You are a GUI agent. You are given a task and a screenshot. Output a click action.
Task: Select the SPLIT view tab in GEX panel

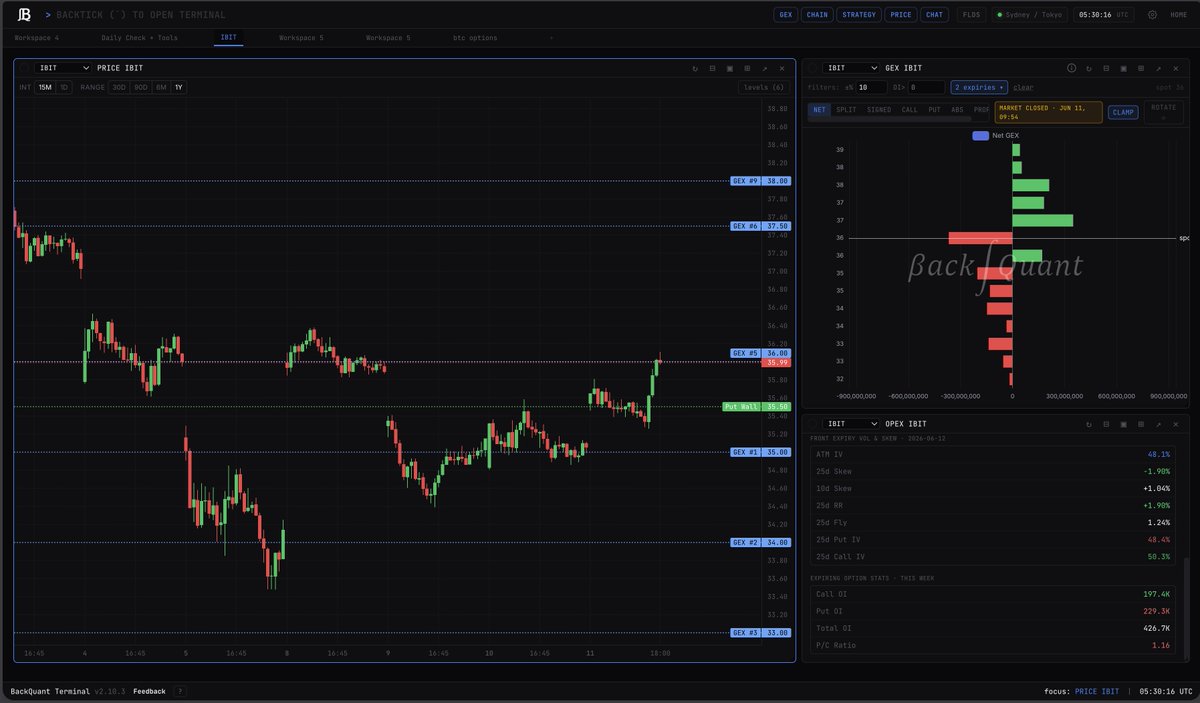click(x=846, y=110)
